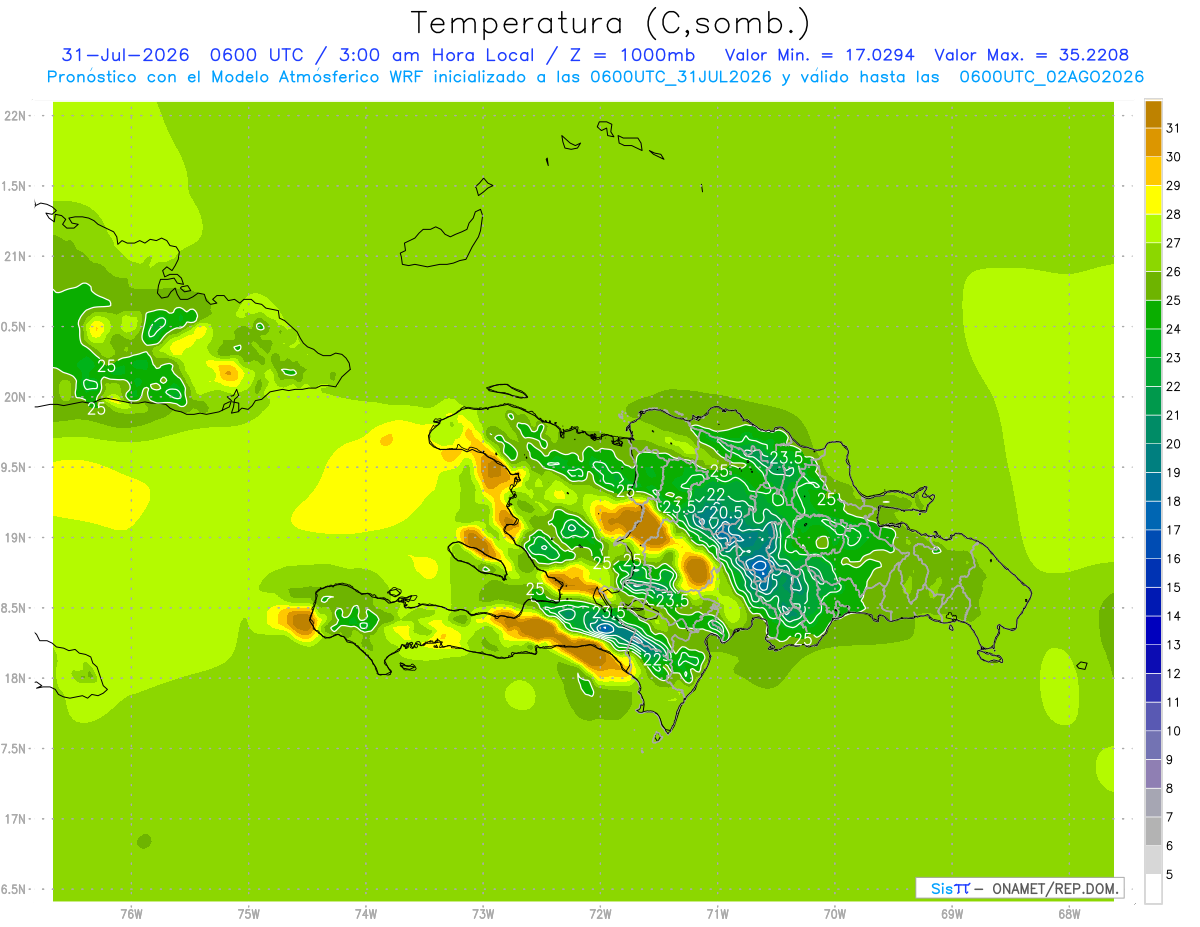Click the "20.5" contour label on the map
The image size is (1200, 927).
[725, 512]
